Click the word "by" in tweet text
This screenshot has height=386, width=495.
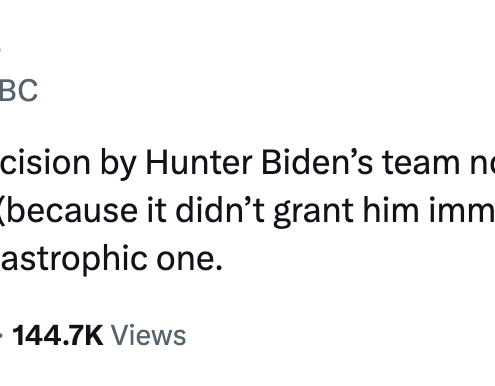[118, 165]
